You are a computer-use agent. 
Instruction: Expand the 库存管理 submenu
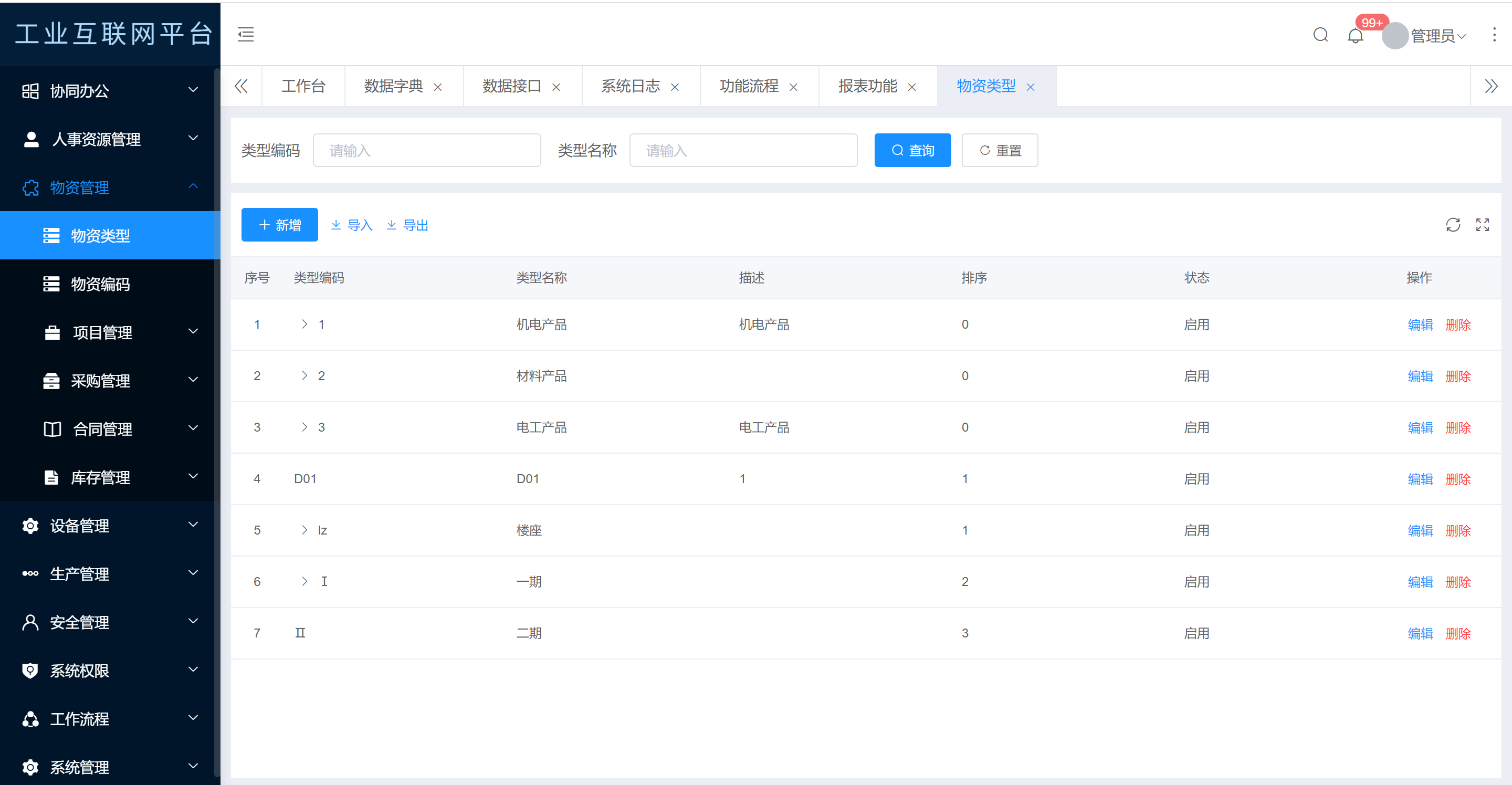point(193,476)
